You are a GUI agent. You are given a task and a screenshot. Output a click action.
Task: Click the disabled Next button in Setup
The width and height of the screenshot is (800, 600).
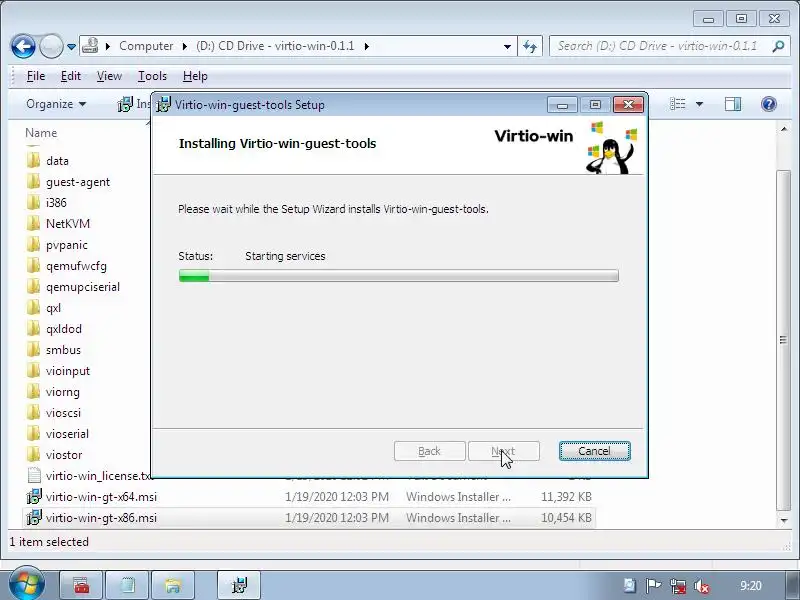tap(504, 451)
